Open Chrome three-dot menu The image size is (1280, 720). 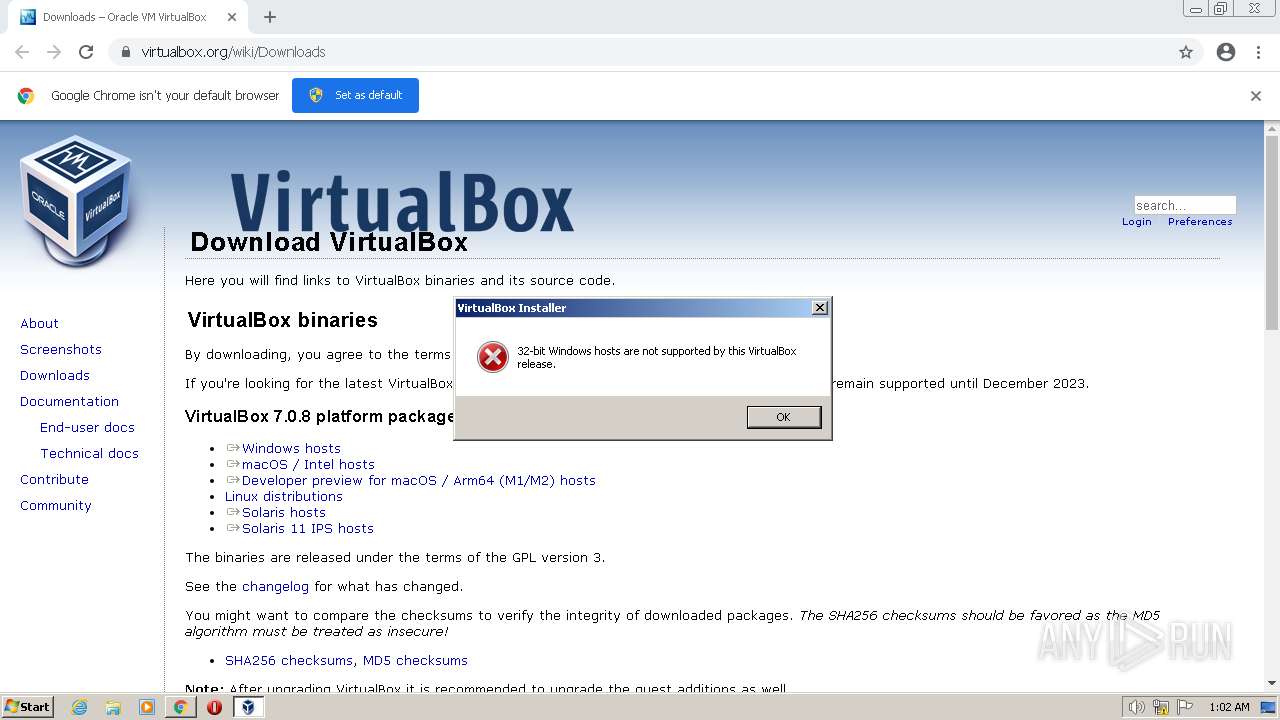[1258, 52]
